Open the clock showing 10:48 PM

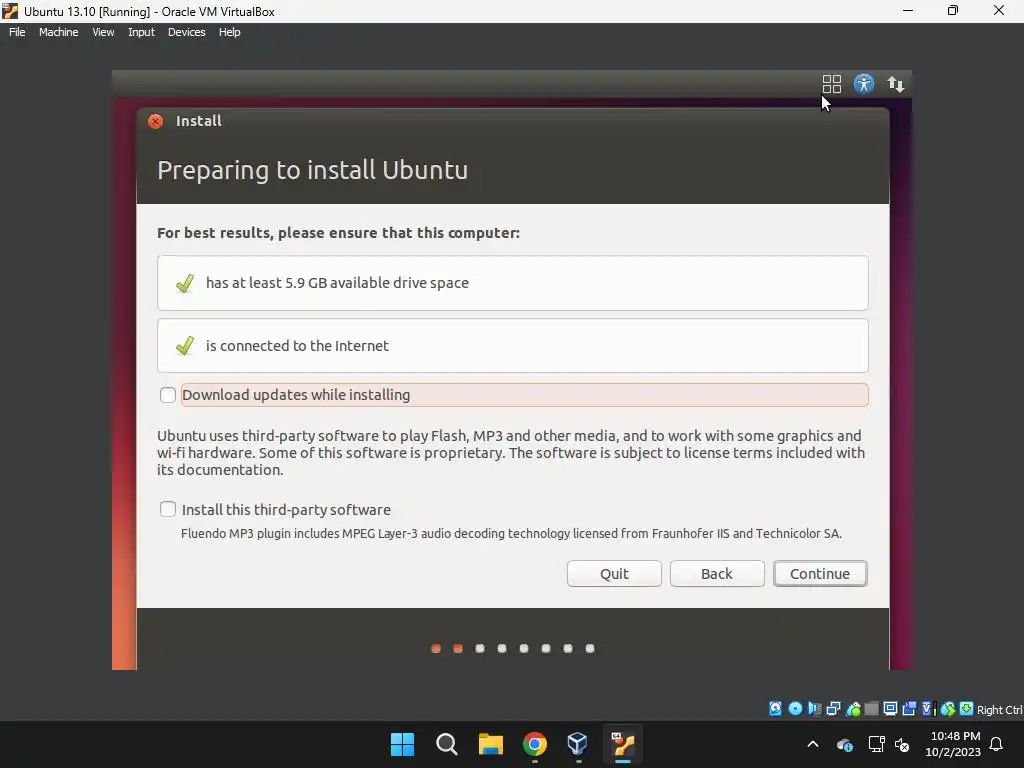pos(953,744)
